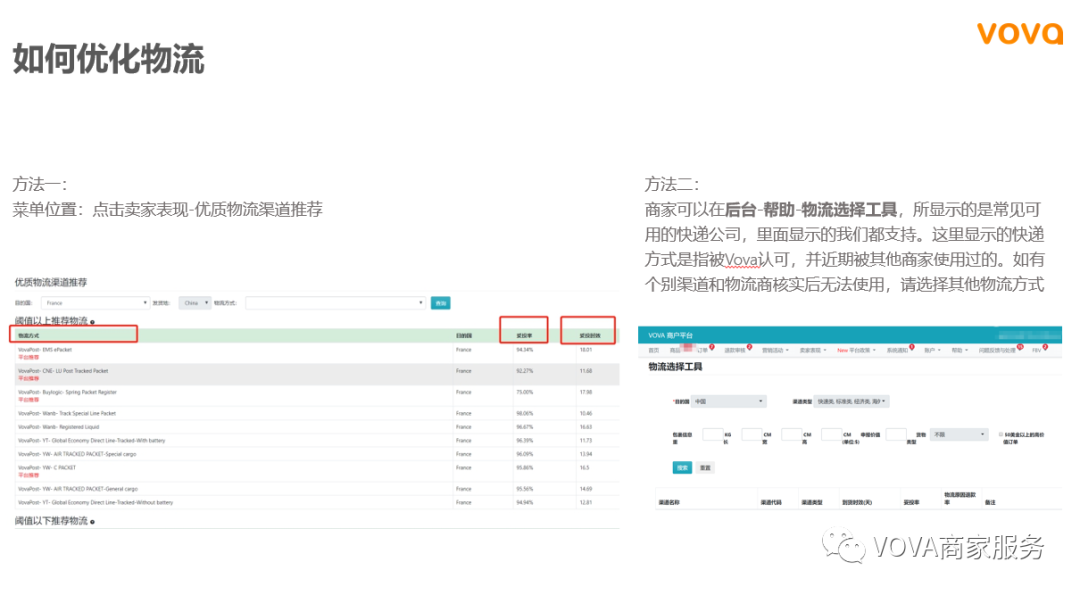Click the KG weight input field
This screenshot has width=1080, height=595.
click(x=711, y=435)
